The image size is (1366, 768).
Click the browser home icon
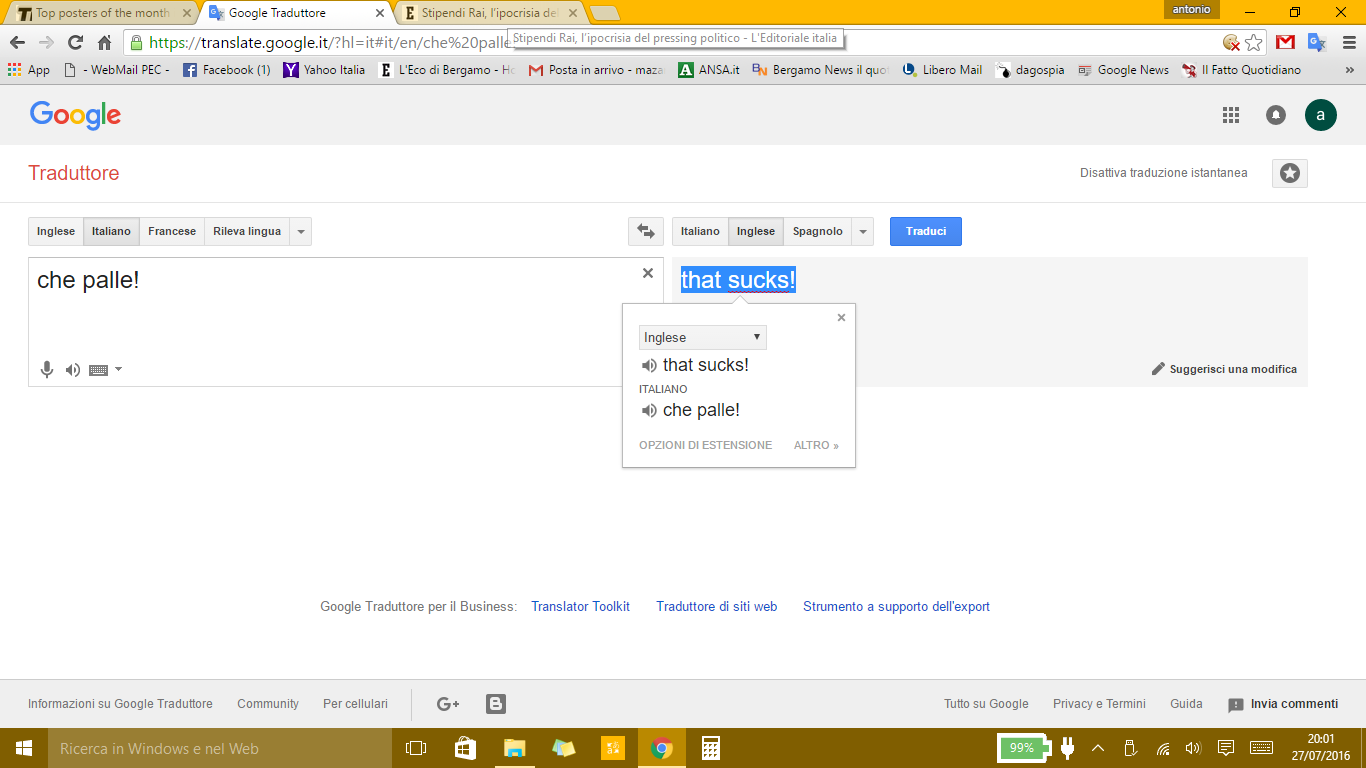104,42
